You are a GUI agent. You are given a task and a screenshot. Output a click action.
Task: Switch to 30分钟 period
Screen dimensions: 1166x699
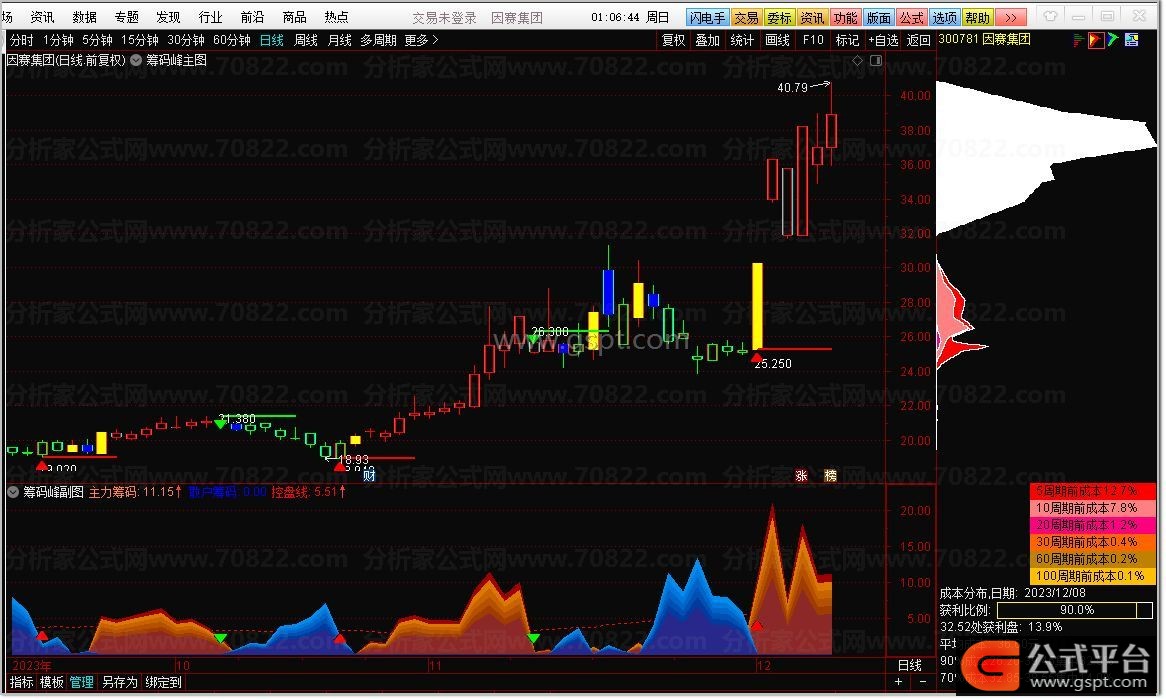[x=186, y=40]
